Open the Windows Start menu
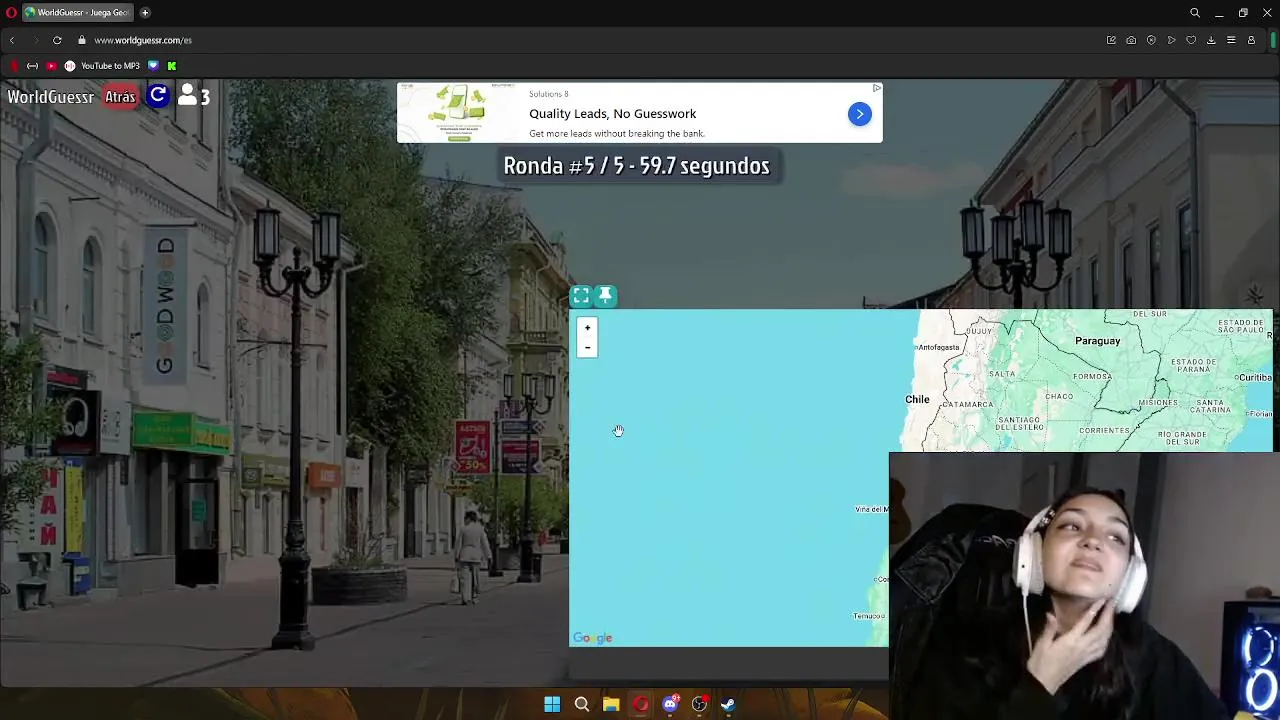The height and width of the screenshot is (720, 1280). [552, 705]
